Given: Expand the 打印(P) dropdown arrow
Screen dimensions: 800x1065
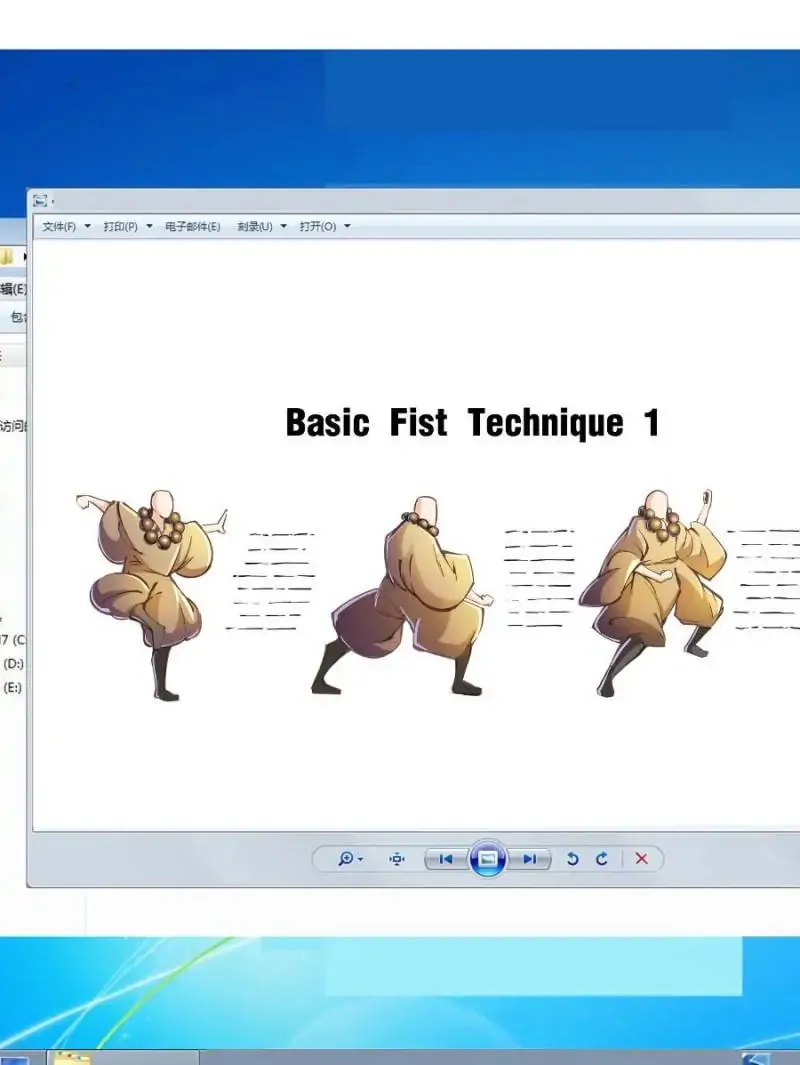Looking at the screenshot, I should (x=149, y=226).
